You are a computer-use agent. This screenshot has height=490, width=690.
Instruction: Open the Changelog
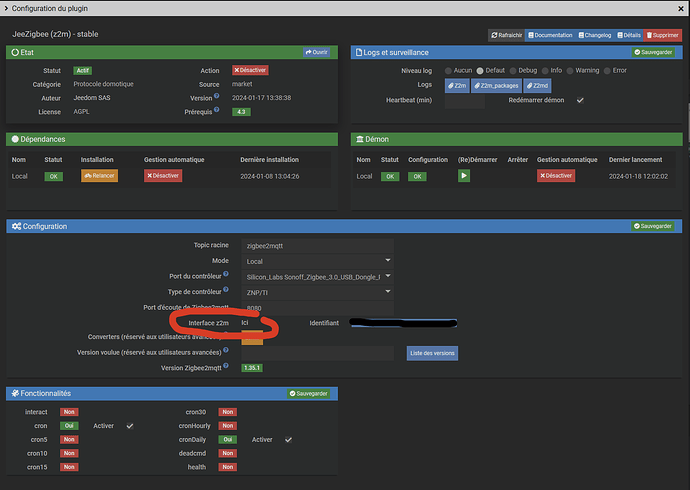point(595,35)
